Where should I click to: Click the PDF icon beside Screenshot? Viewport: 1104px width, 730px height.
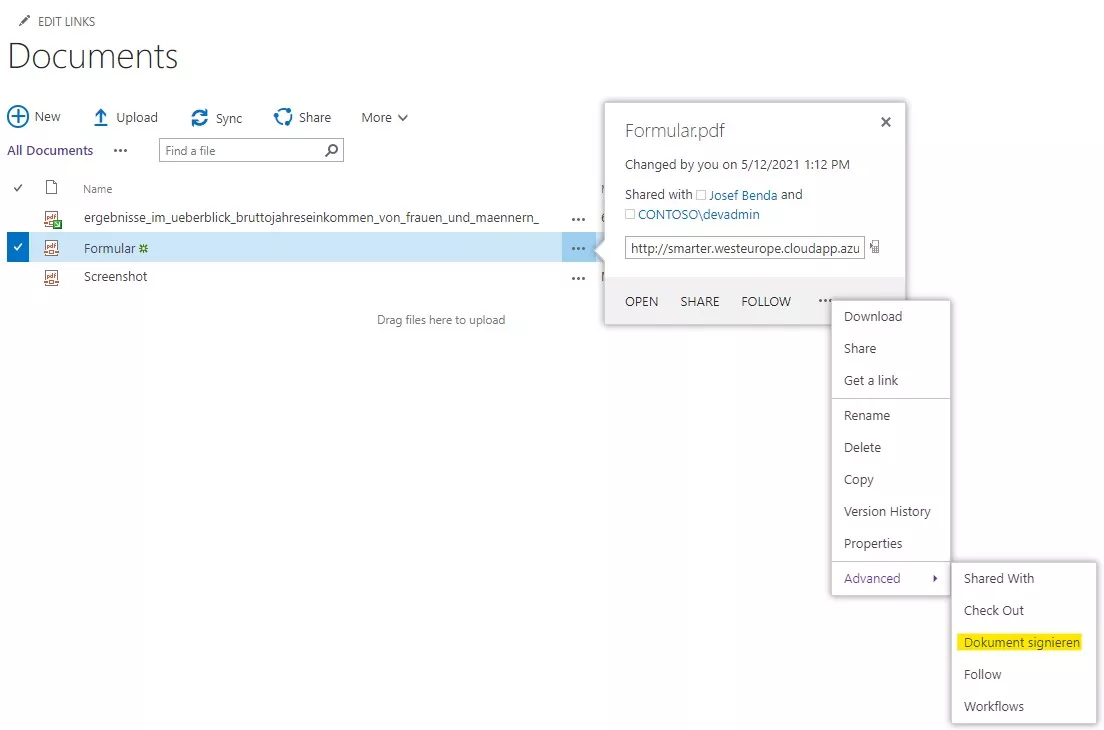(x=52, y=277)
